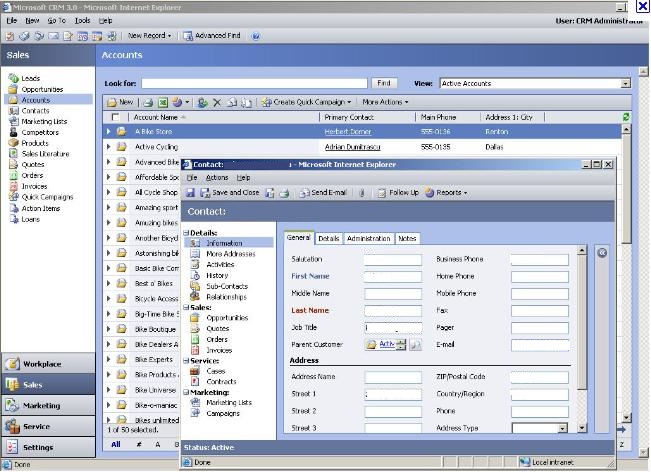Open the Actions menu in Contact window
Viewport: 651px width, 472px height.
216,177
